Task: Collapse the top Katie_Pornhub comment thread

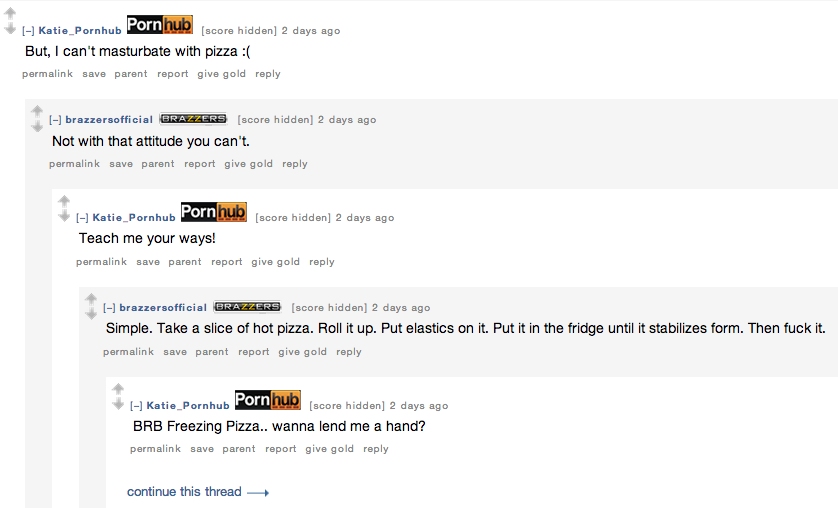Action: pyautogui.click(x=28, y=31)
